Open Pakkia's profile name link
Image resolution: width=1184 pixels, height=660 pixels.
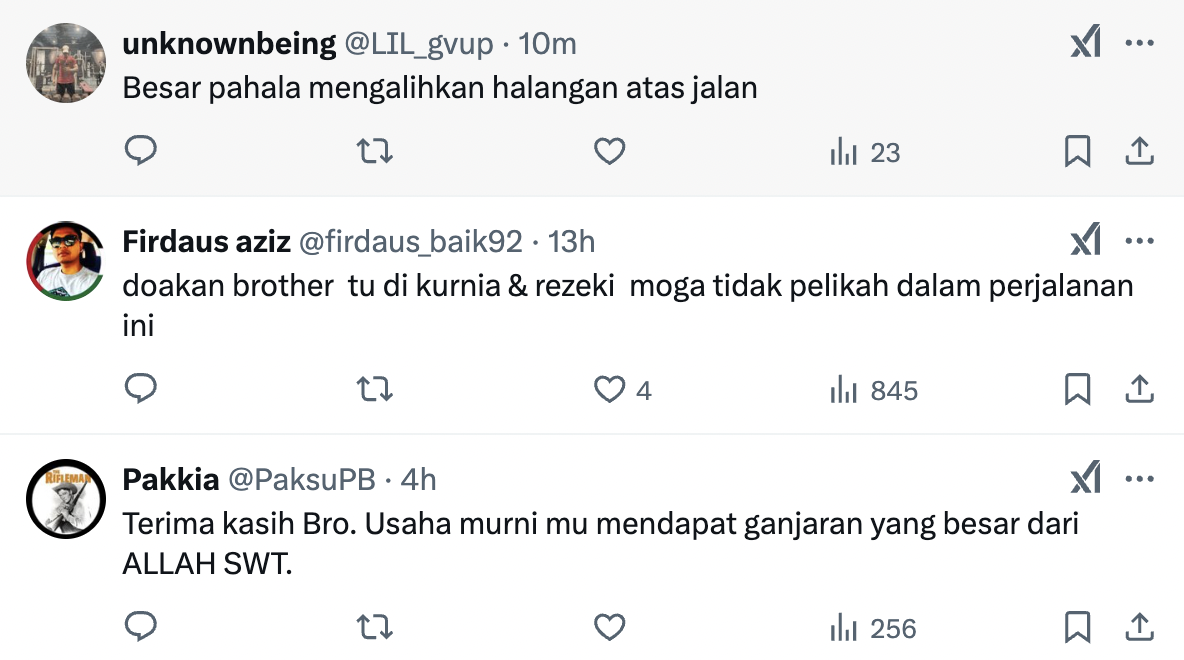(171, 479)
